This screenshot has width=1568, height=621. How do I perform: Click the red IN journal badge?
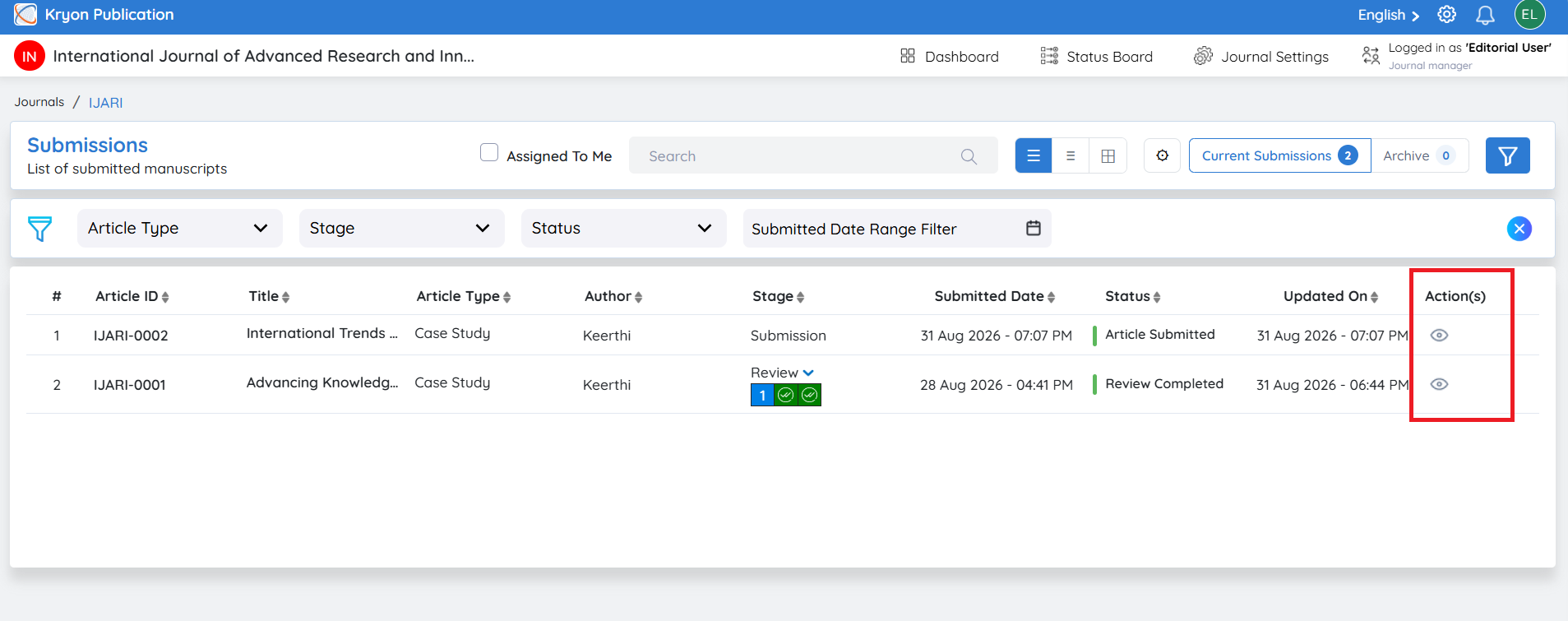pyautogui.click(x=30, y=56)
